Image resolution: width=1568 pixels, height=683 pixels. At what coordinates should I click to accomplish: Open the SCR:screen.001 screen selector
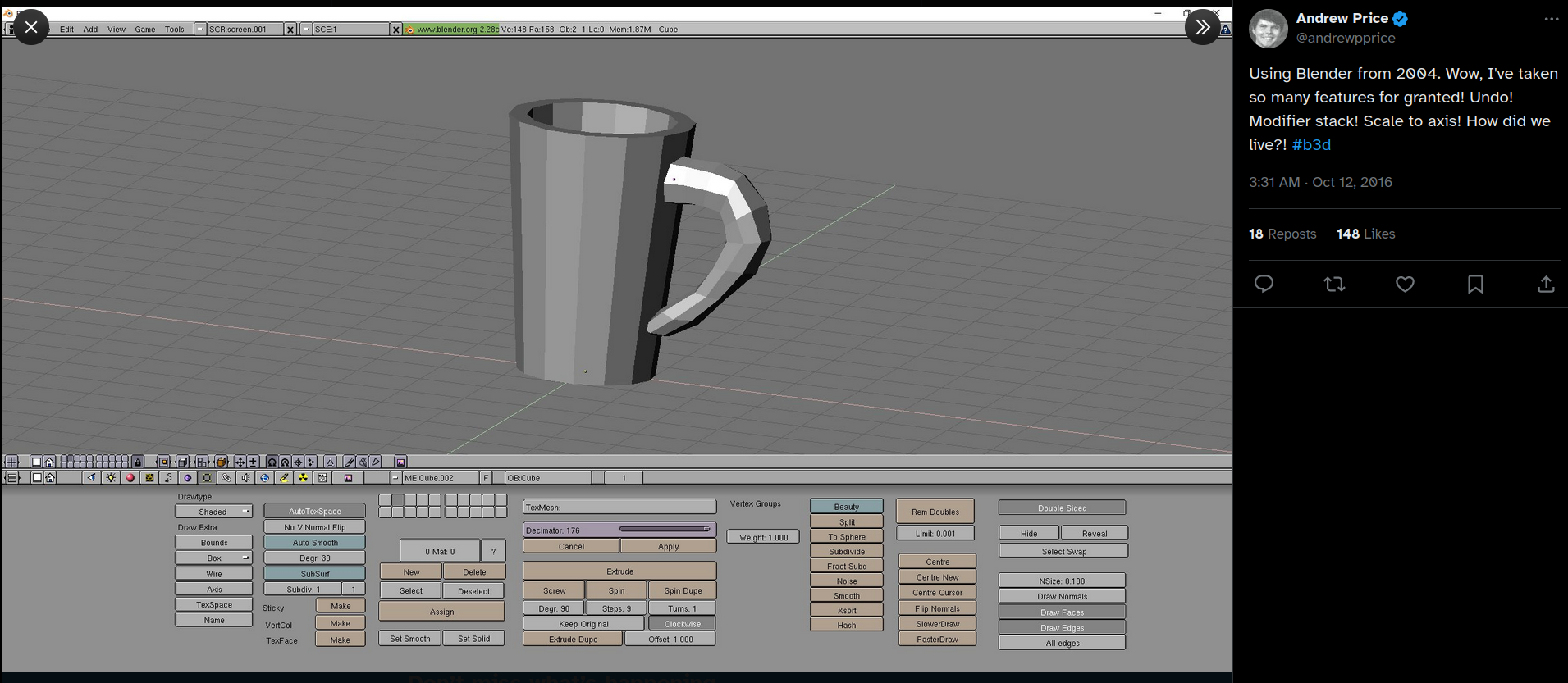pos(244,30)
